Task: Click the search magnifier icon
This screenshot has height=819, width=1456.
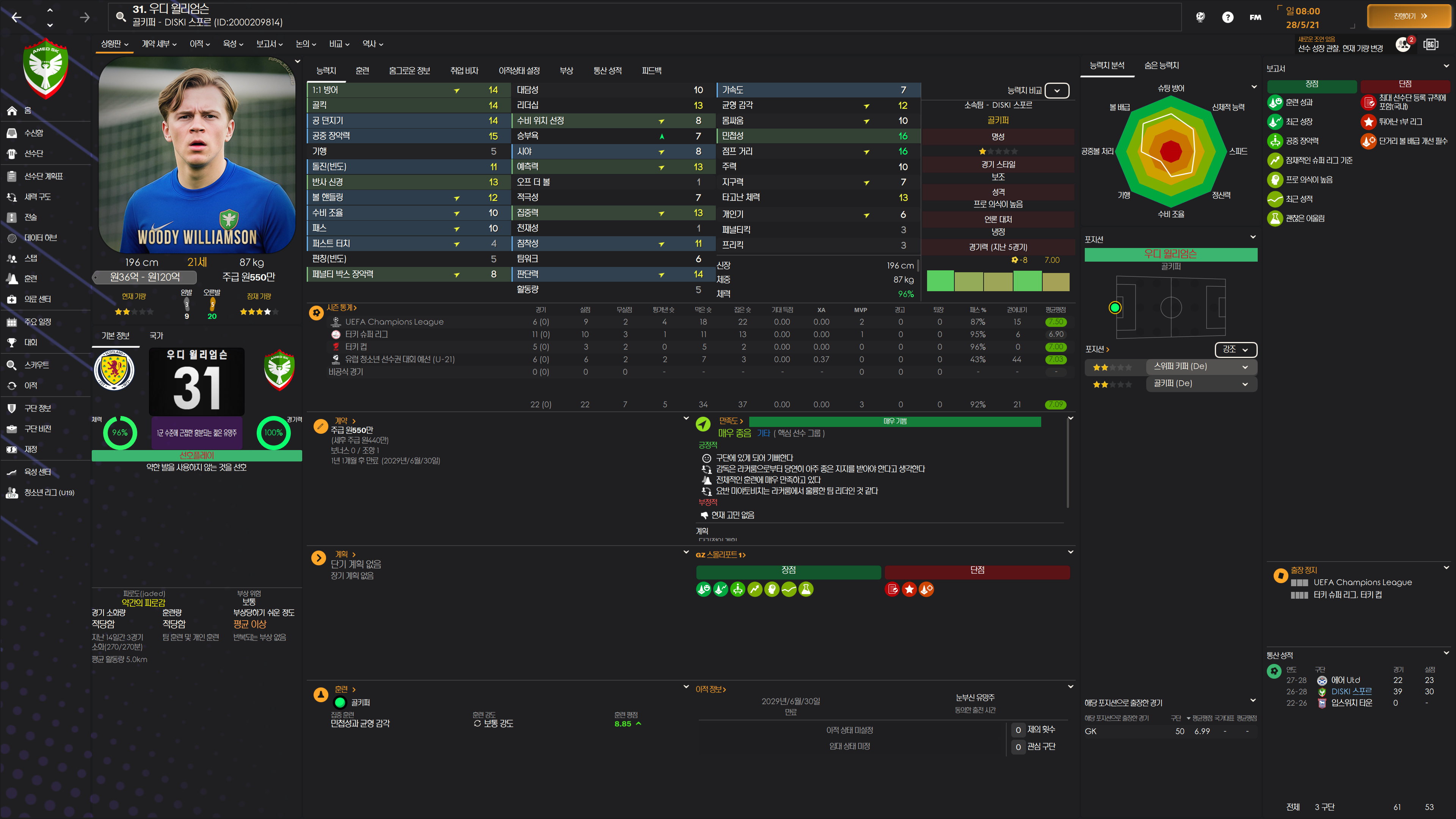Action: click(121, 16)
